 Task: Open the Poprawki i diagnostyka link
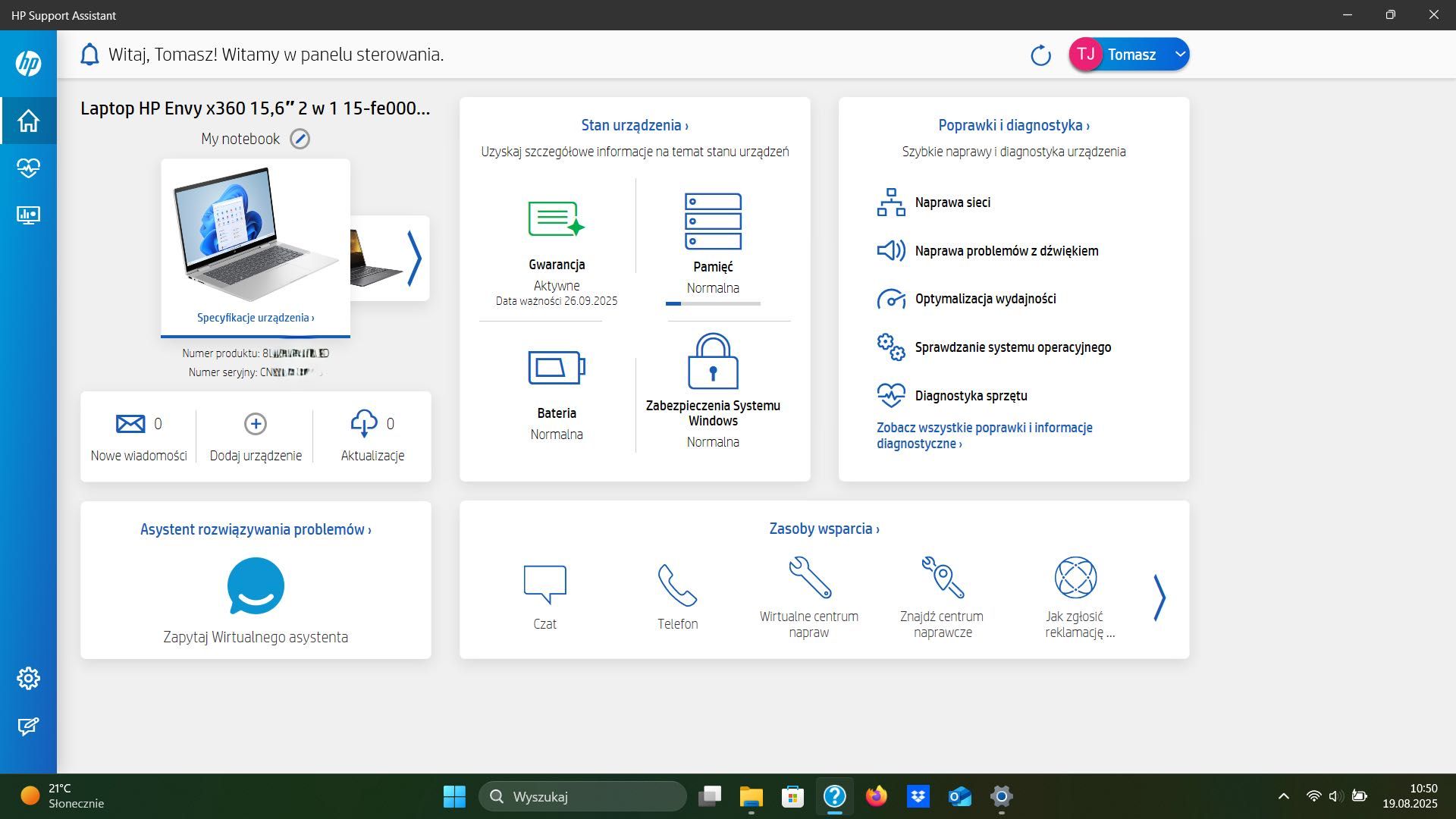click(1014, 125)
